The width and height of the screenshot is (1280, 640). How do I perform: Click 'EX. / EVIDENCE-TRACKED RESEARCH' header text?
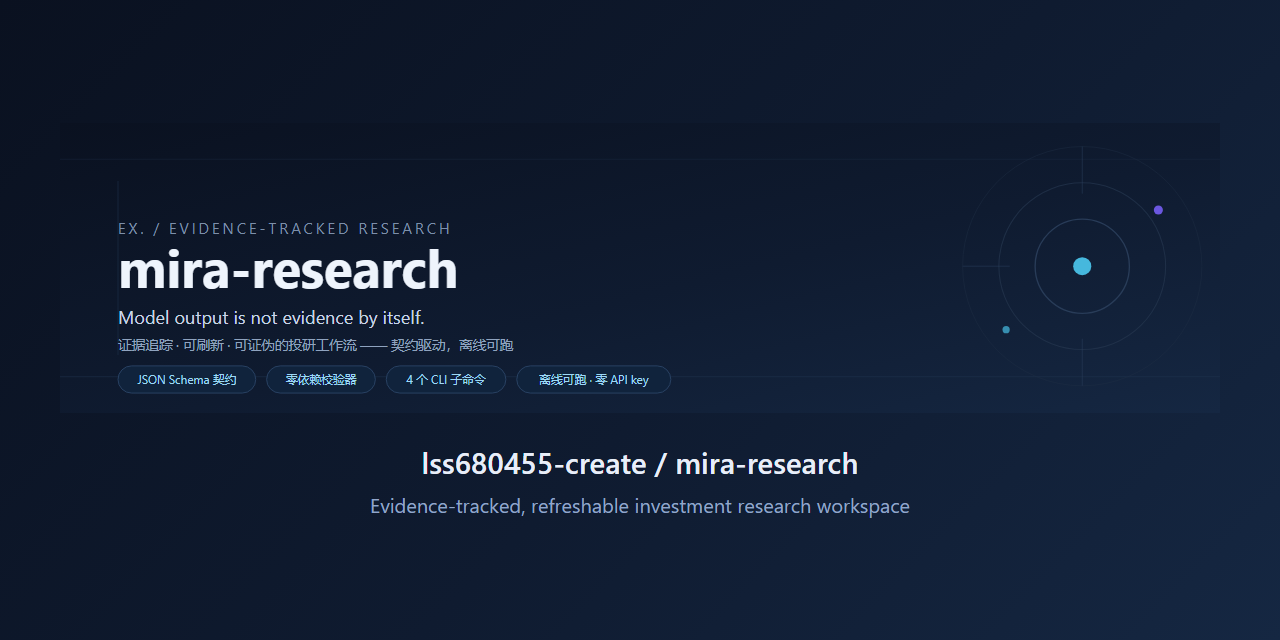click(285, 229)
